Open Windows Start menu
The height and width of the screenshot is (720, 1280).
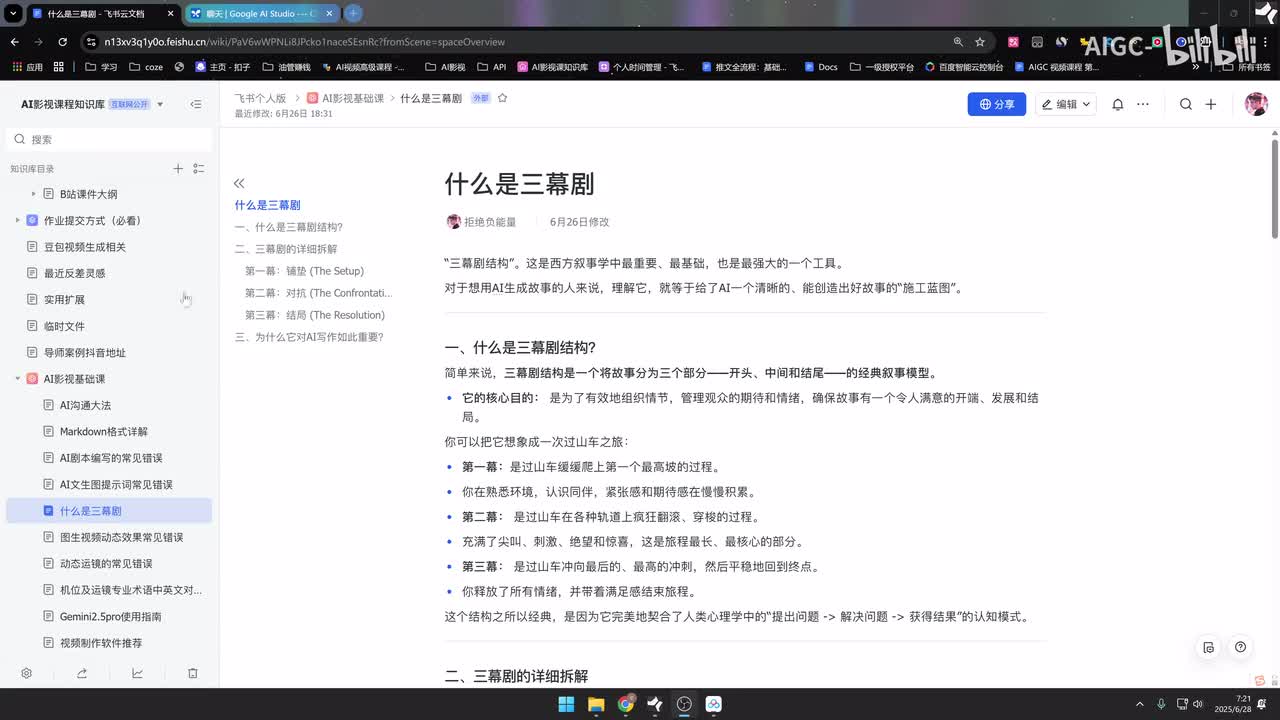[x=566, y=704]
